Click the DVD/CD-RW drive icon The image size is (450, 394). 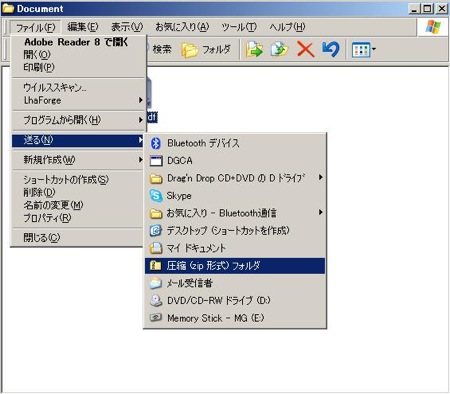(x=156, y=301)
